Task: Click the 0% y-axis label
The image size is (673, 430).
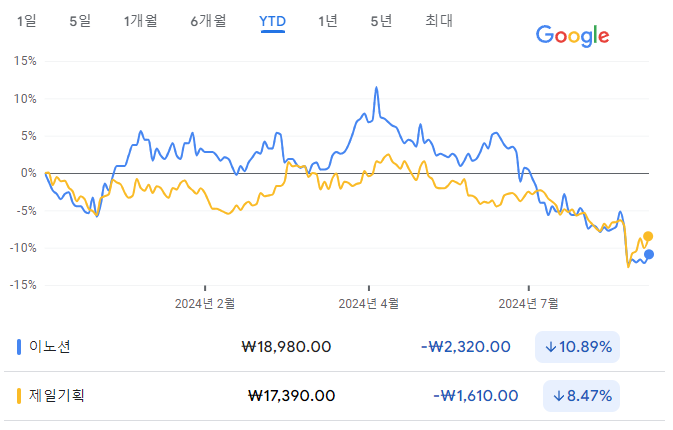Action: coord(28,173)
